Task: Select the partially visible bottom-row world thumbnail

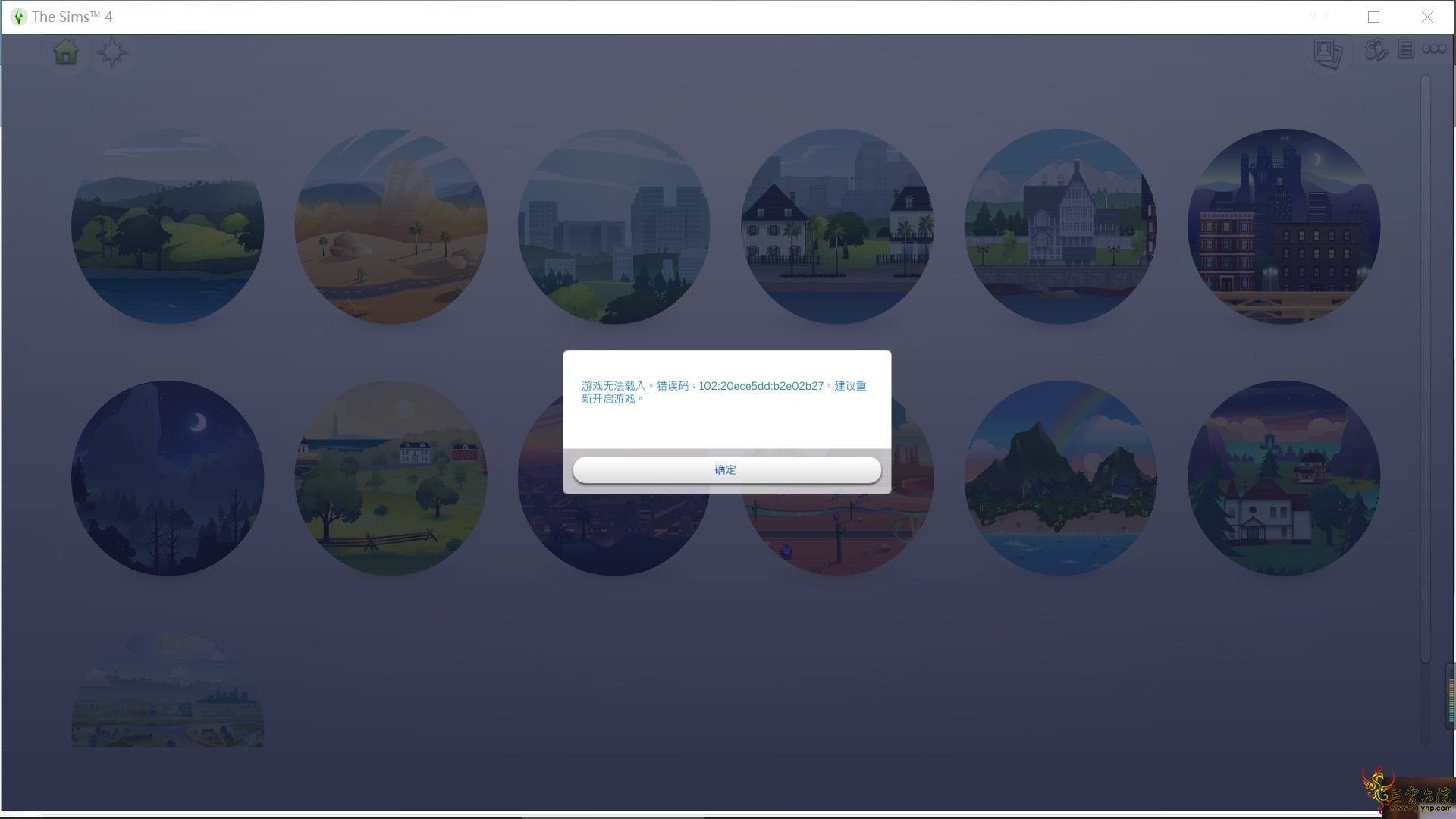Action: click(168, 690)
